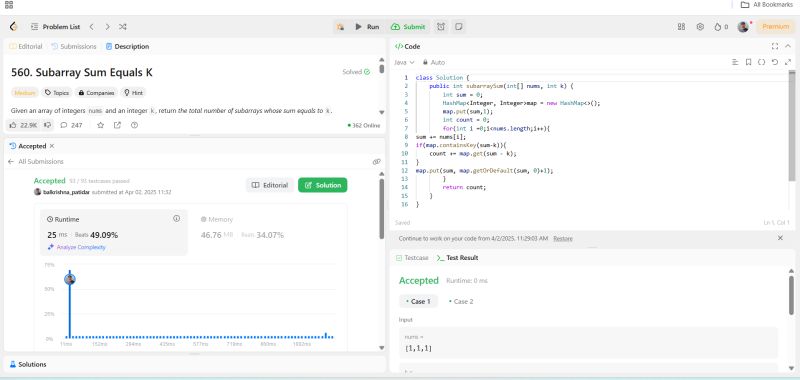Open the layout manager icon
800x380 pixels.
click(x=681, y=27)
